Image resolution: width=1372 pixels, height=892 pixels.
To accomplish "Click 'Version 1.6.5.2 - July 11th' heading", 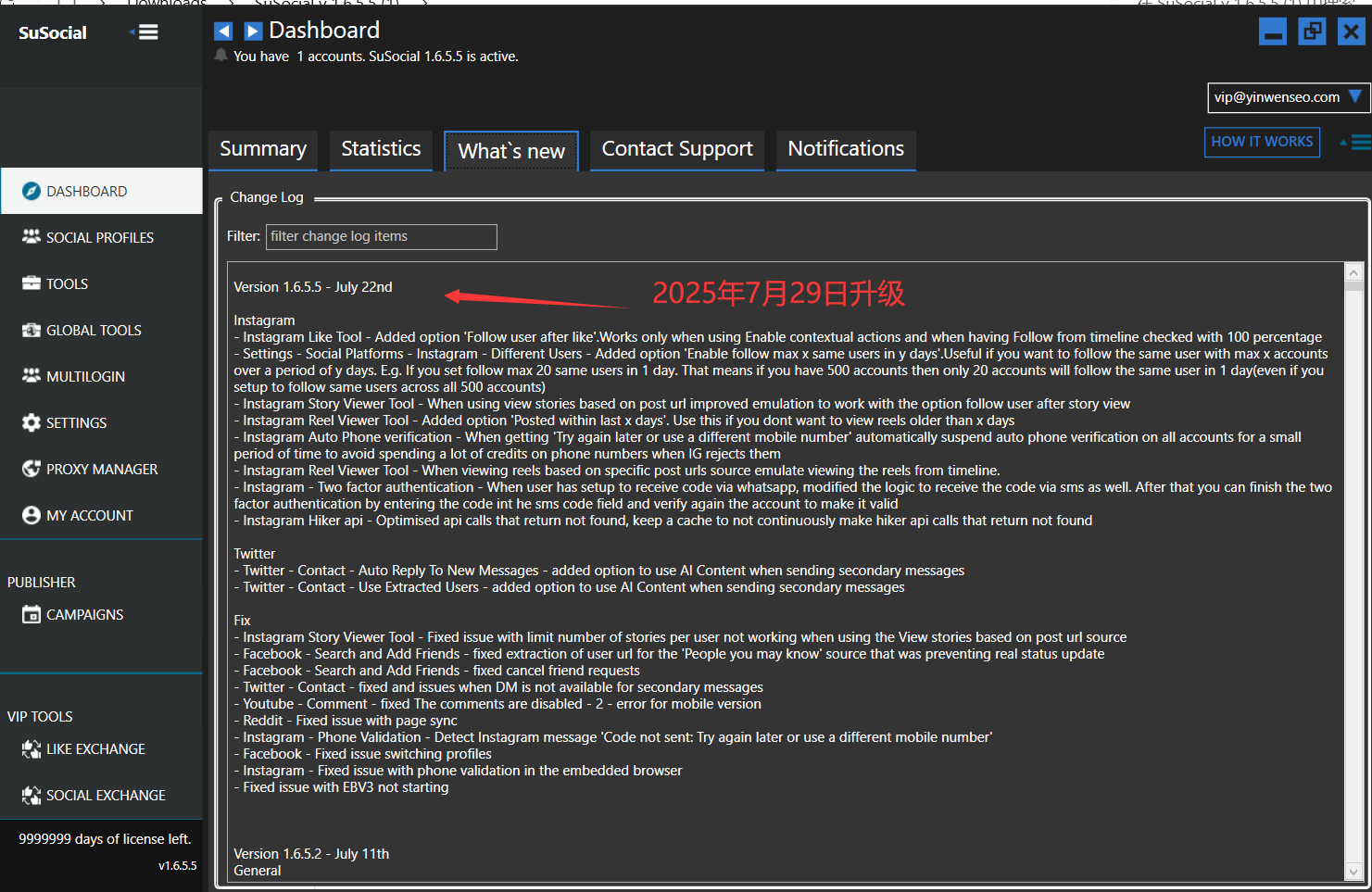I will pyautogui.click(x=311, y=854).
